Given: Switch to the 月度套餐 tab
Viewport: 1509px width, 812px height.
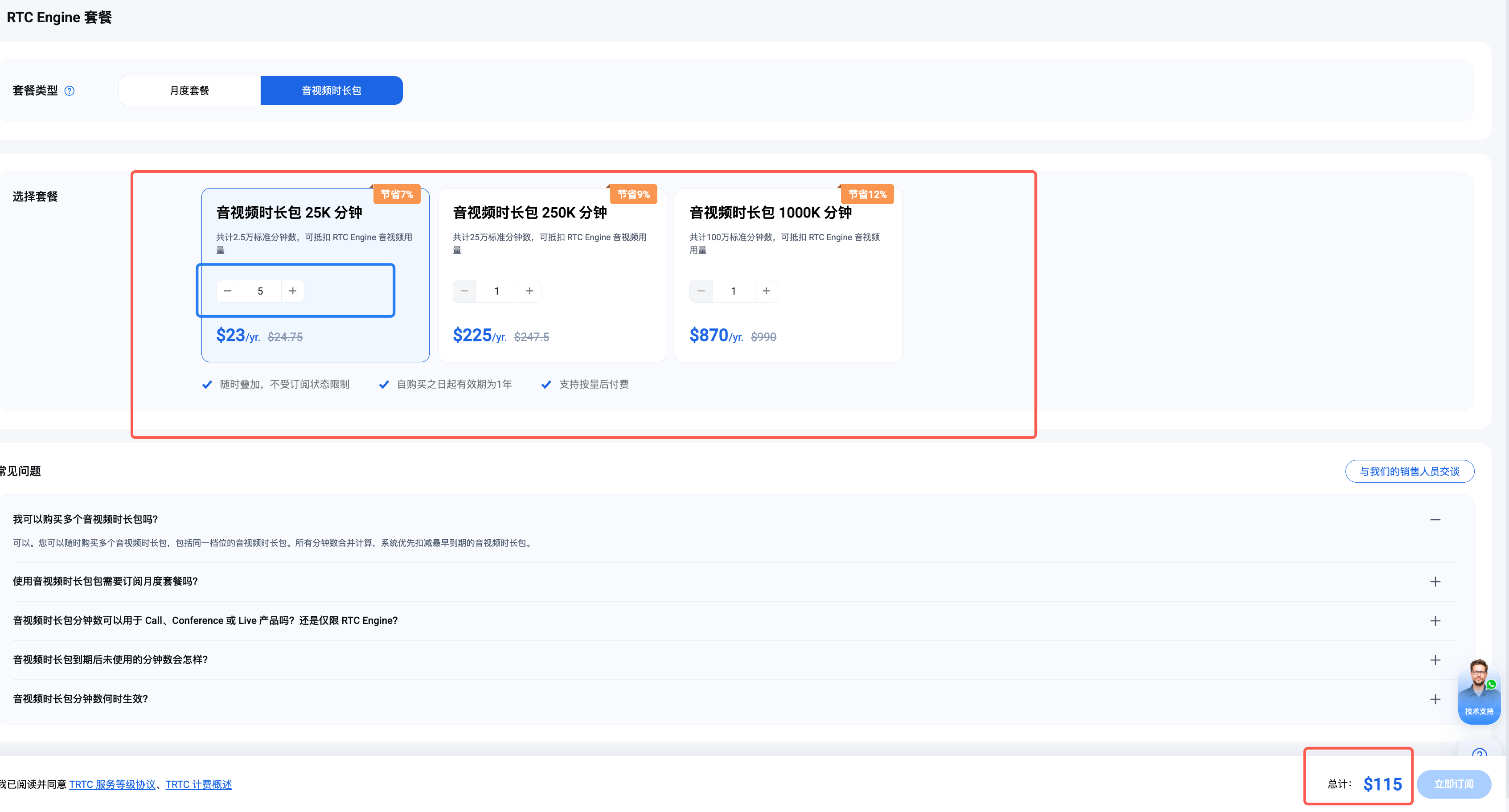Looking at the screenshot, I should click(x=189, y=91).
